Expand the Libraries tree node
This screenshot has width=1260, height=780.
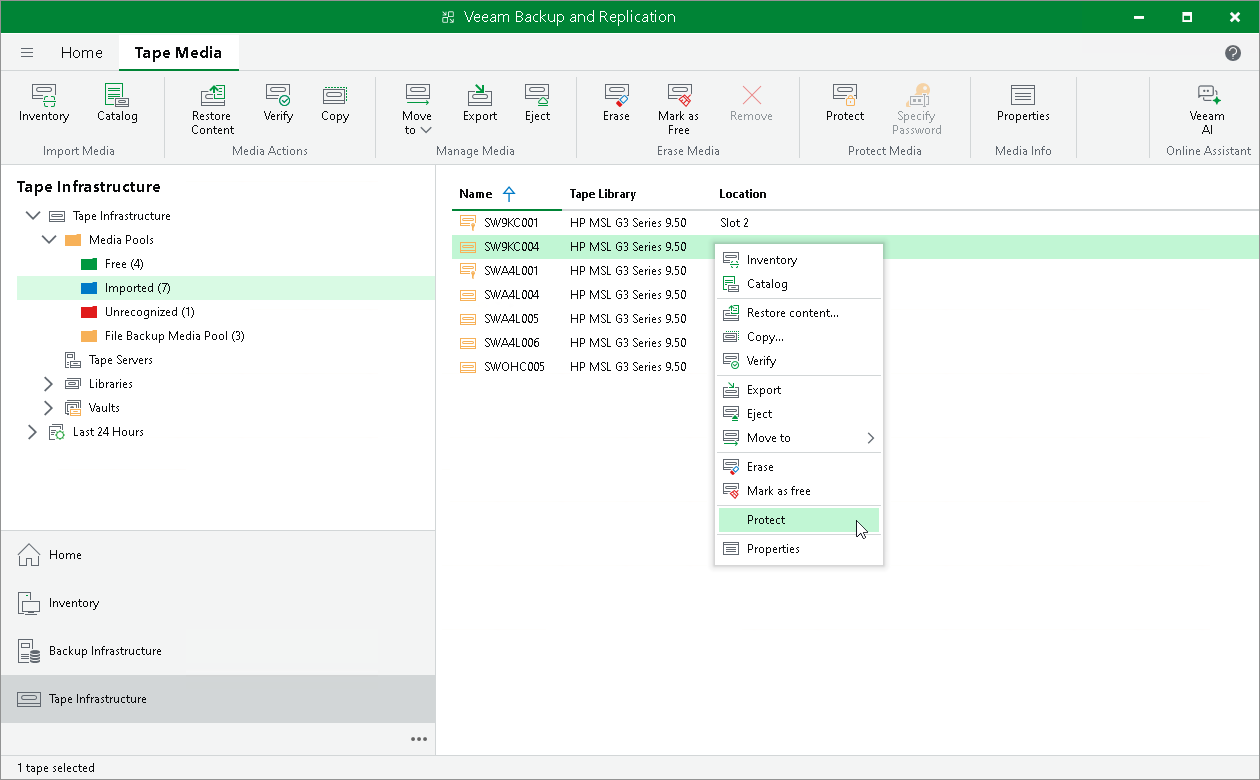[x=48, y=384]
